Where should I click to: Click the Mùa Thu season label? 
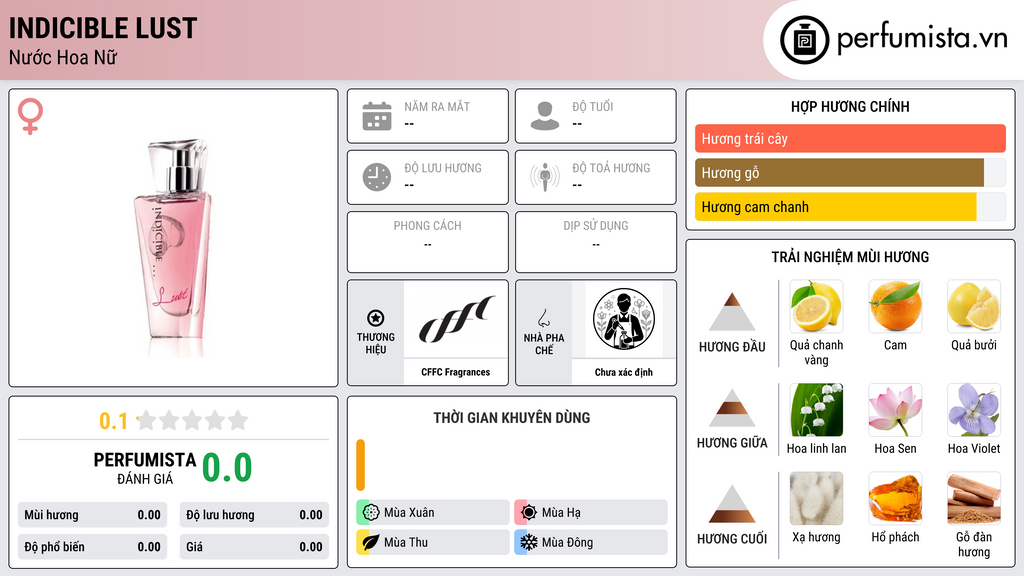pyautogui.click(x=406, y=543)
